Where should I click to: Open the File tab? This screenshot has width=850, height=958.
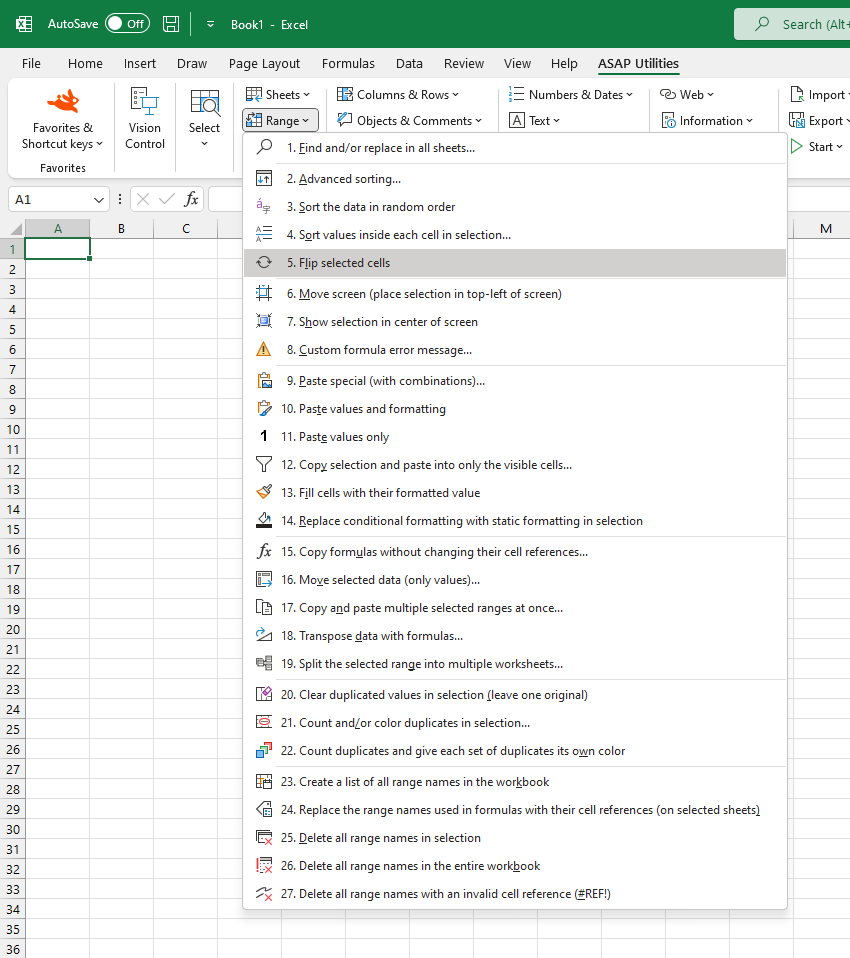31,64
